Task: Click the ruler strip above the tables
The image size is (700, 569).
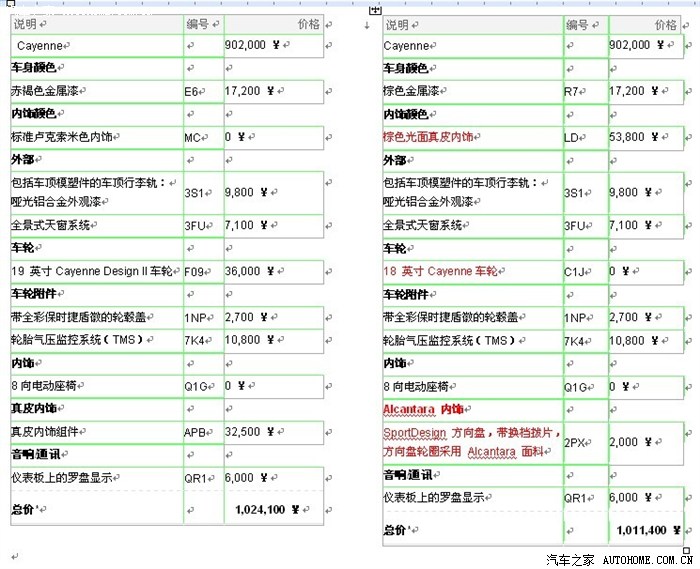Action: click(350, 3)
